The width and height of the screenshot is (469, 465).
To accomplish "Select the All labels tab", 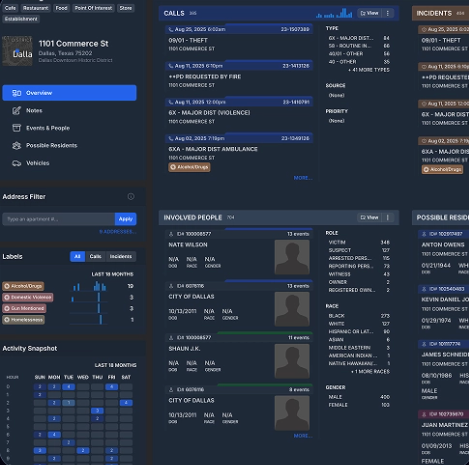I will tap(77, 256).
